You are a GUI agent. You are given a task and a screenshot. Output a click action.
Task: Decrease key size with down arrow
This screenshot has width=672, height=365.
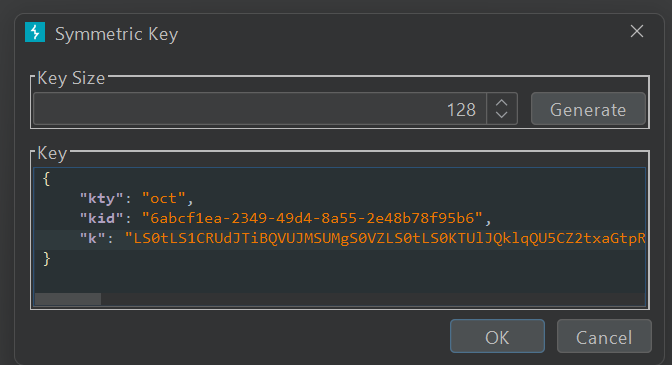[501, 114]
